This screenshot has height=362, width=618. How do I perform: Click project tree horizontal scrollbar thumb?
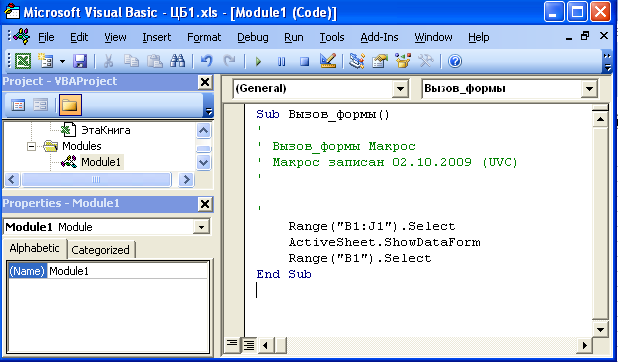(x=96, y=180)
